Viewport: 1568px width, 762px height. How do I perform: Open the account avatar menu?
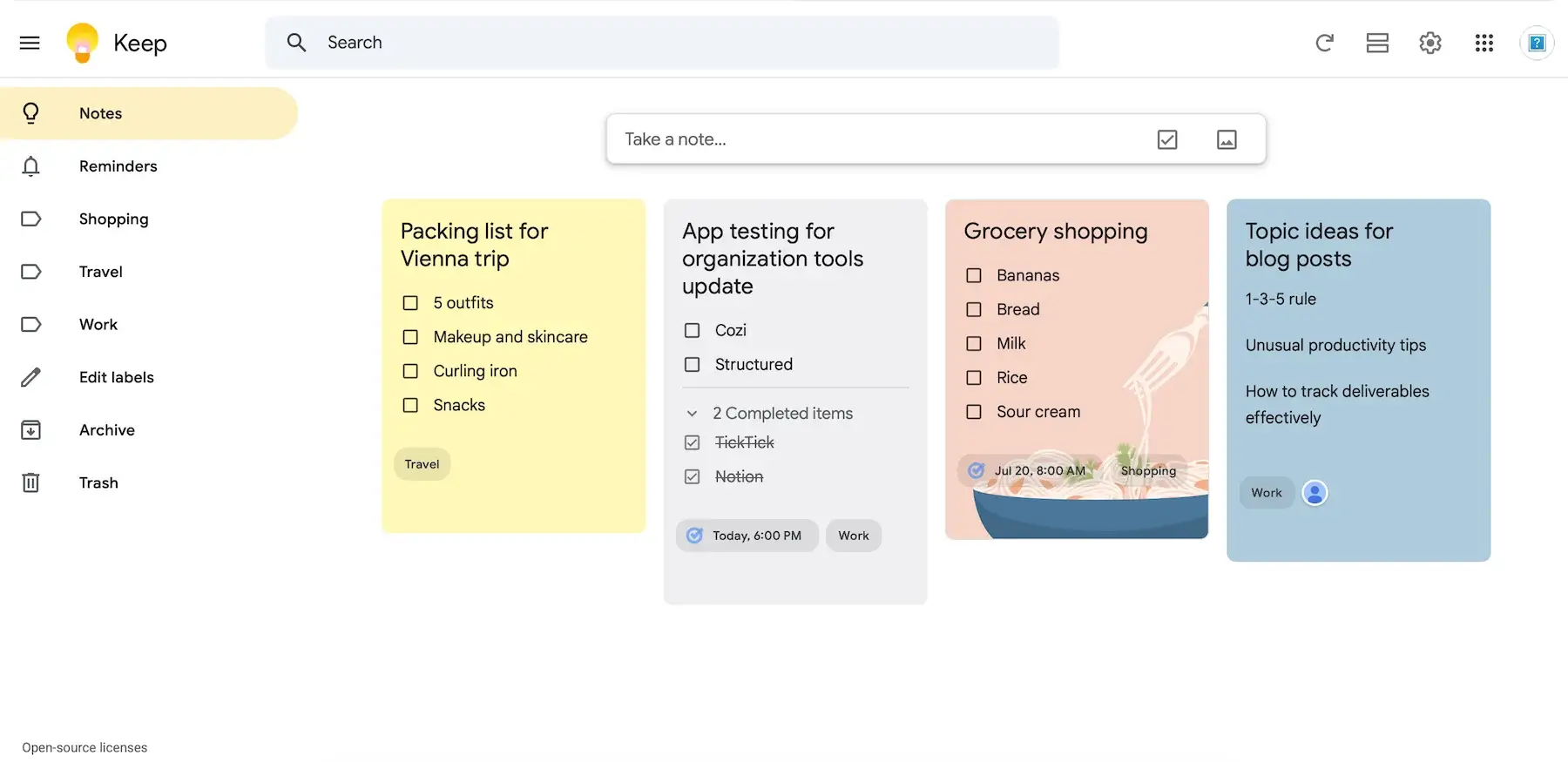coord(1537,43)
